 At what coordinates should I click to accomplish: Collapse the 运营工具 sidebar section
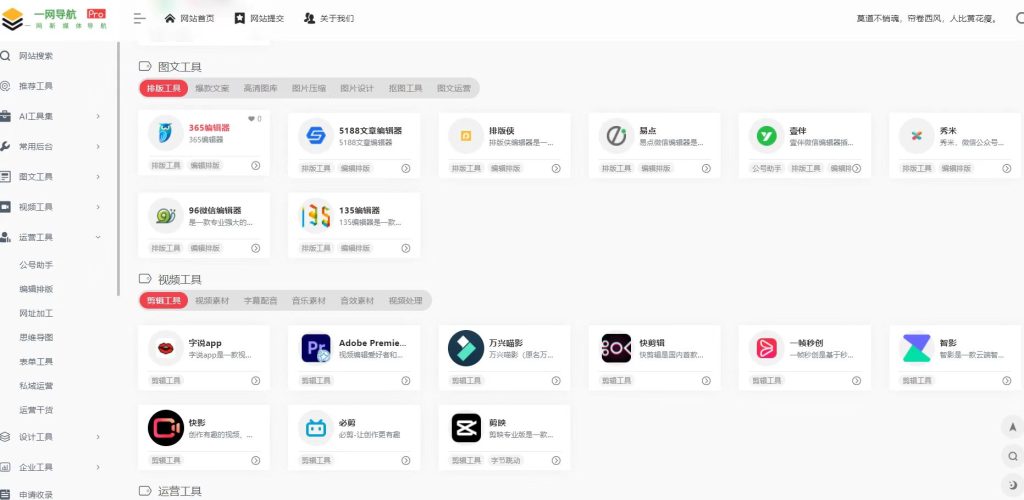[98, 237]
